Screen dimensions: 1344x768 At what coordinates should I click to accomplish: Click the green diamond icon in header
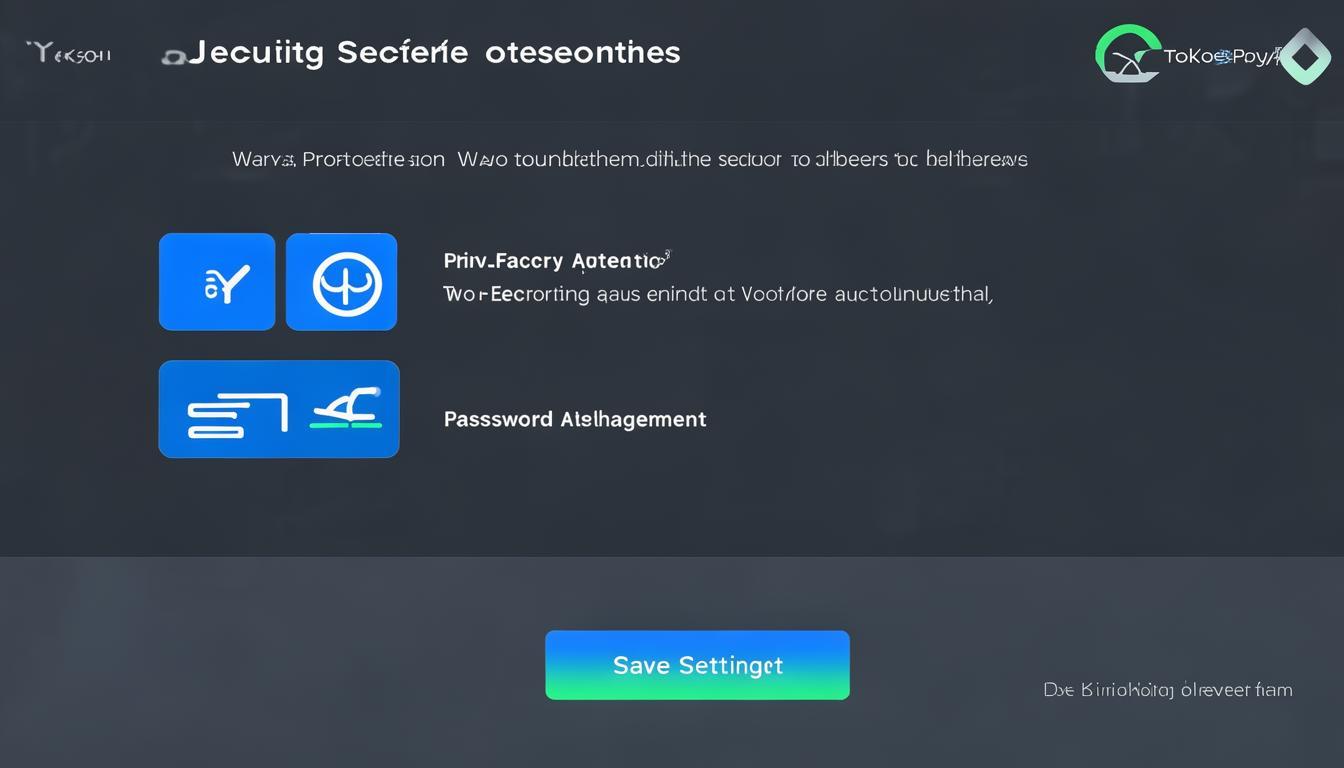[1304, 56]
